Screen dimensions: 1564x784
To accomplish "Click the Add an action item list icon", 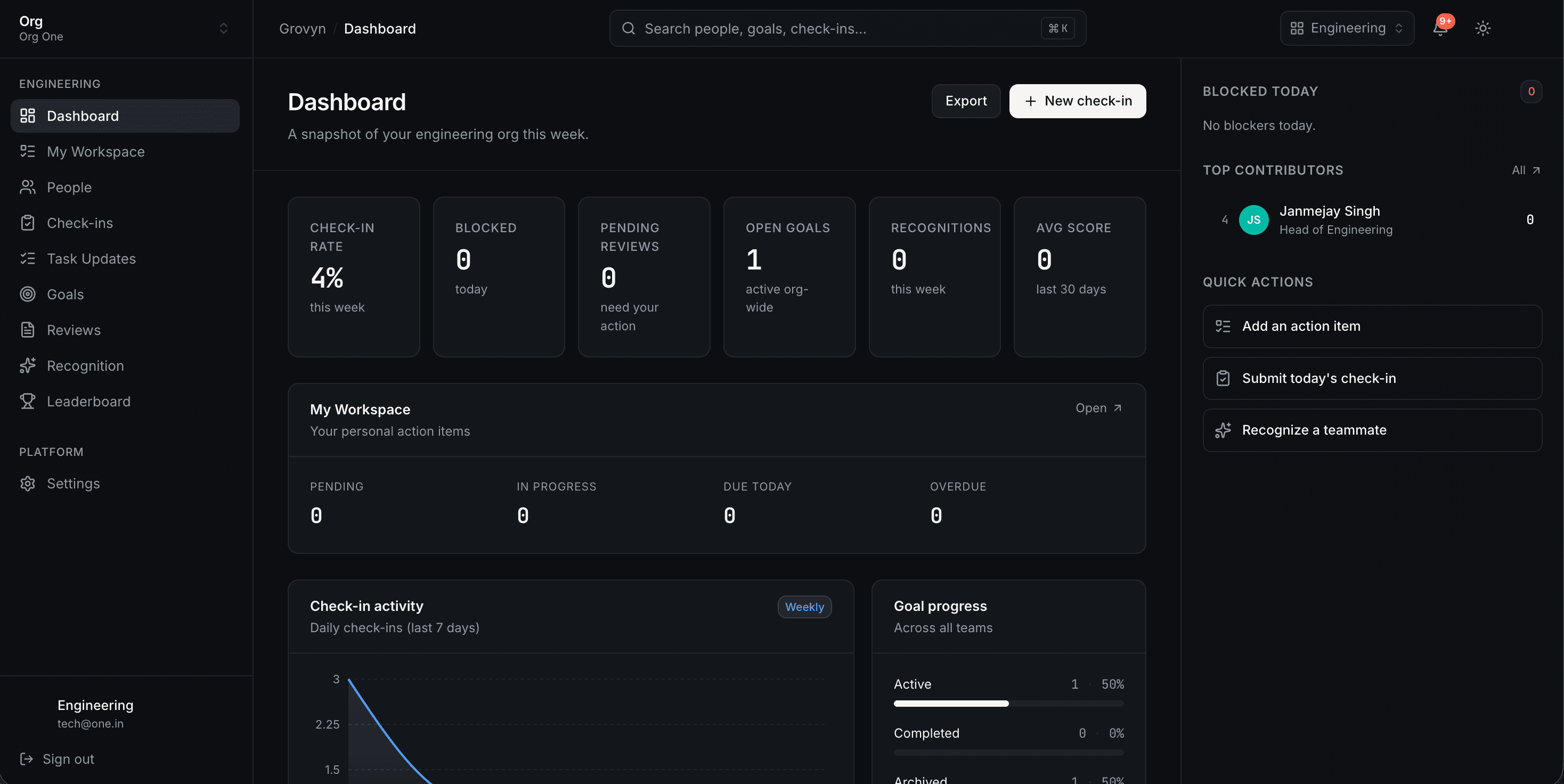I will [1223, 326].
